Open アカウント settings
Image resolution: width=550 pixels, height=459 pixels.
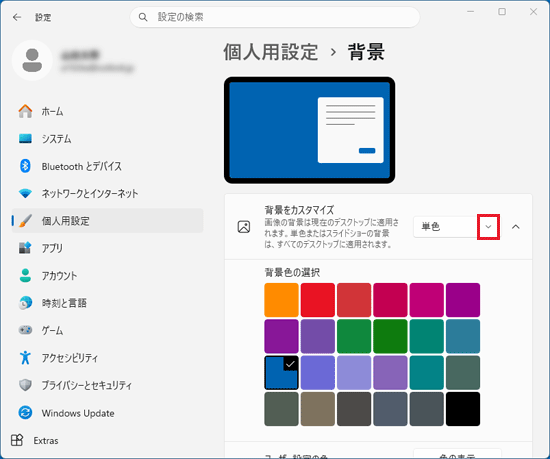pos(107,275)
